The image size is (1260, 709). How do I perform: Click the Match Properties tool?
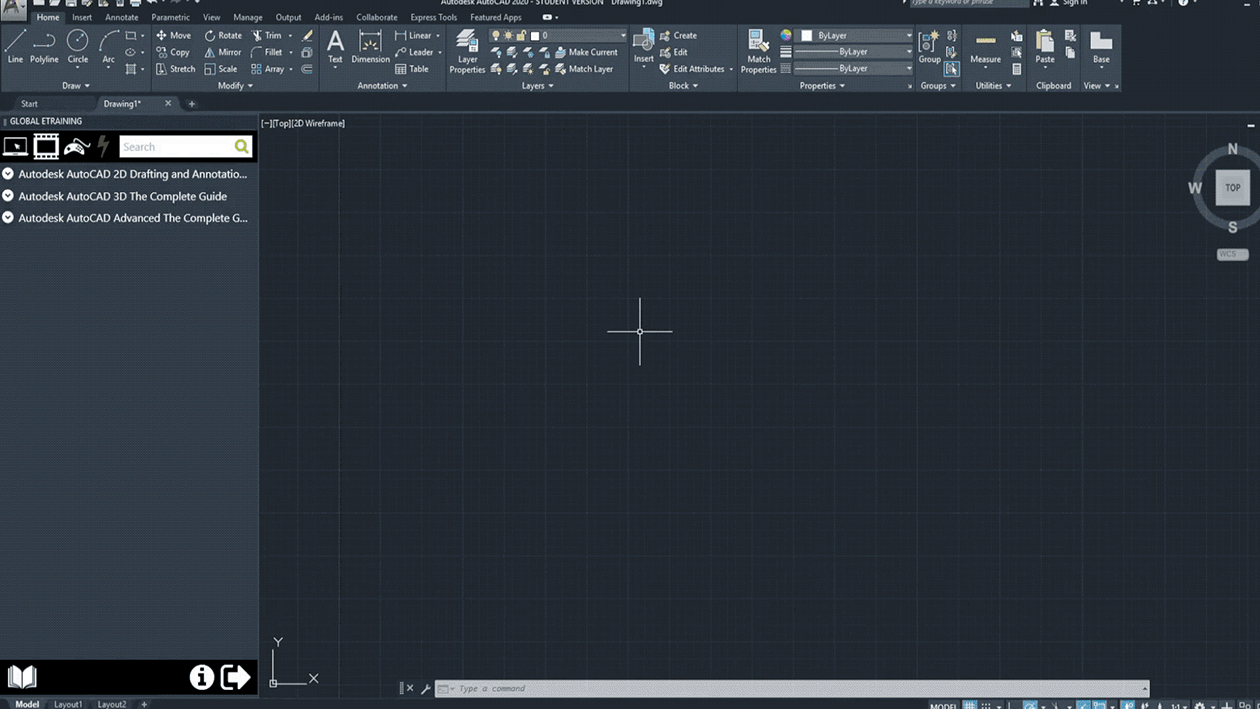[758, 51]
